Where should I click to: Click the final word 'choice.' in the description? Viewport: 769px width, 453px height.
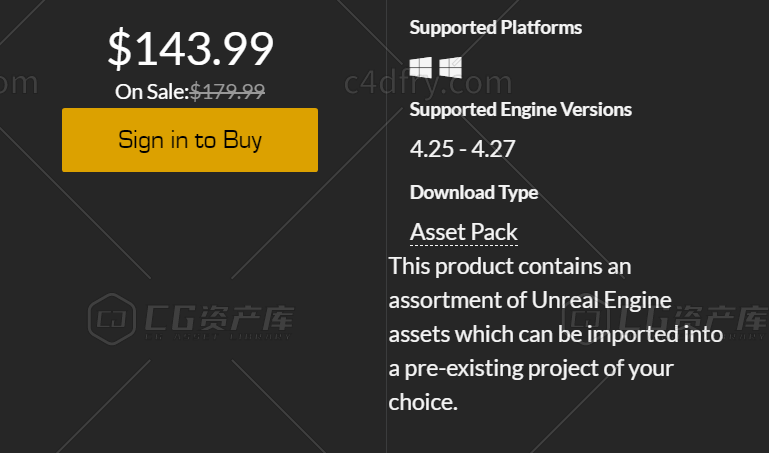coord(423,402)
